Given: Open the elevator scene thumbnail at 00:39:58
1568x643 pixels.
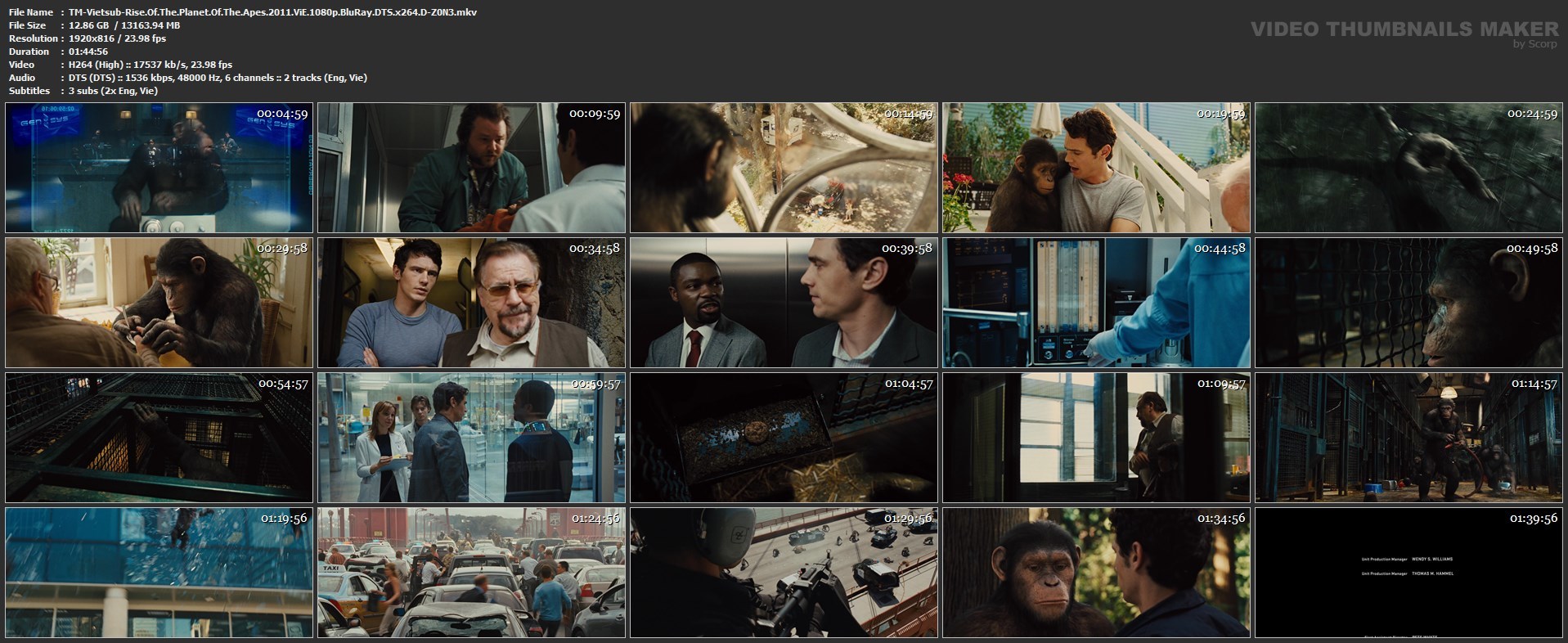Looking at the screenshot, I should tap(784, 303).
